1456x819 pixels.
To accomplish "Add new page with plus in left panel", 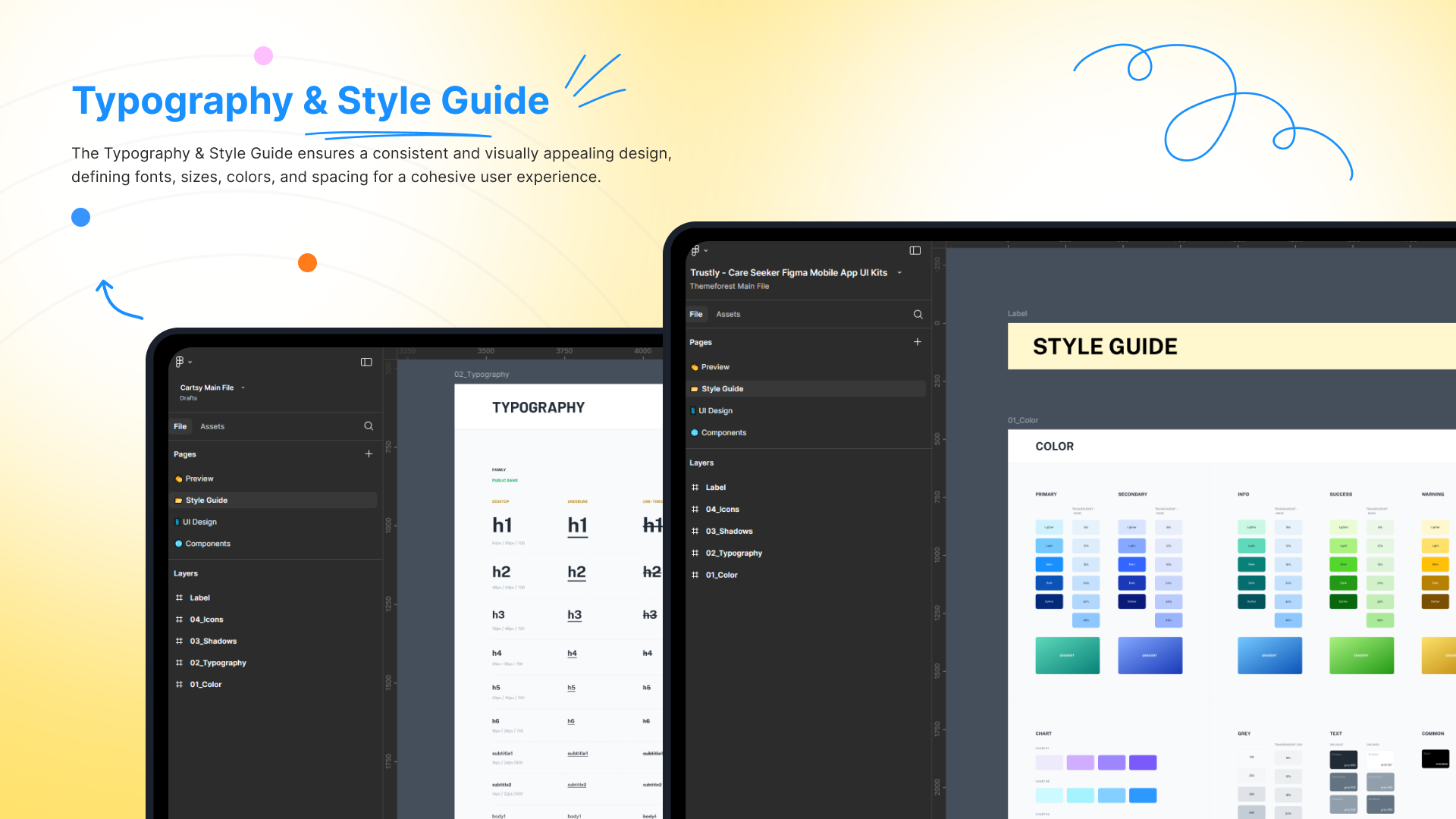I will (369, 454).
